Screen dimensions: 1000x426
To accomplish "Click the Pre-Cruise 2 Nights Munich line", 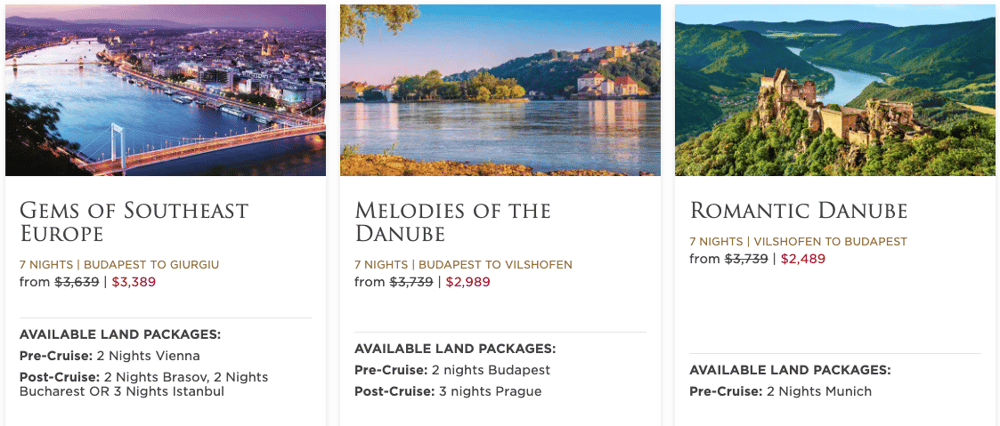I will tap(781, 392).
